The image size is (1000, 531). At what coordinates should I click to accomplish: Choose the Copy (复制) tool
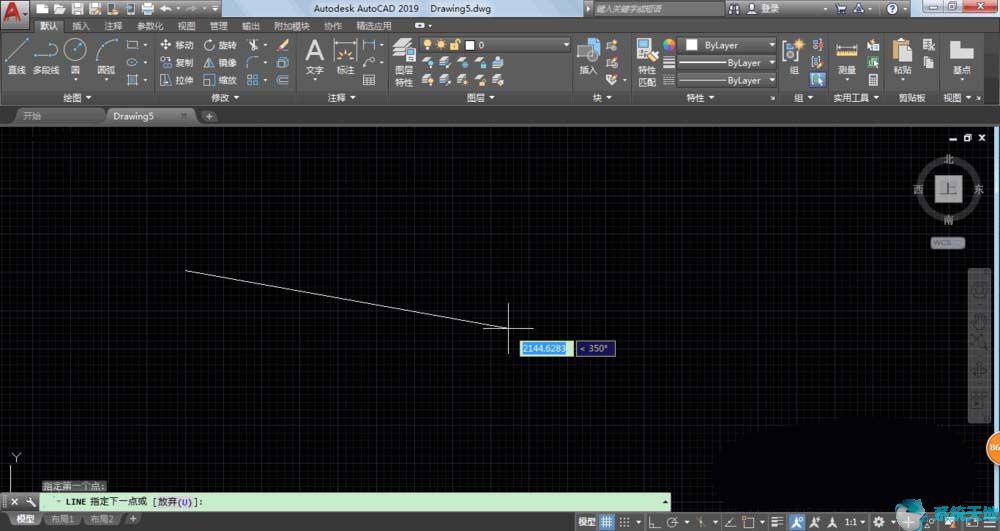coord(177,62)
